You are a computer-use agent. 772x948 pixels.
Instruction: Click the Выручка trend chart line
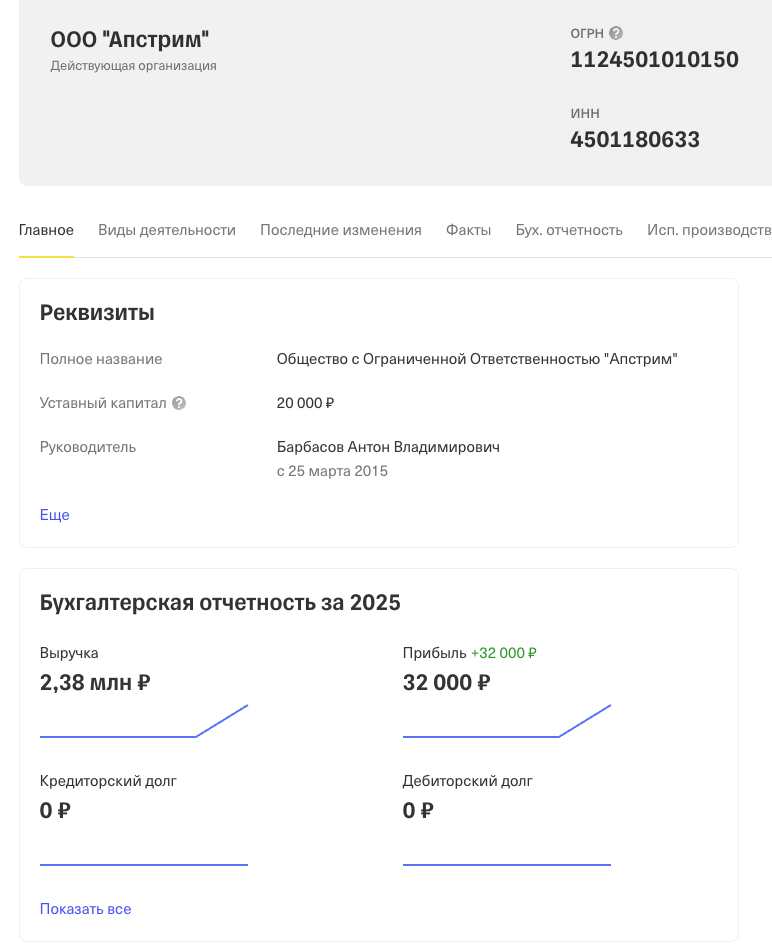point(144,721)
